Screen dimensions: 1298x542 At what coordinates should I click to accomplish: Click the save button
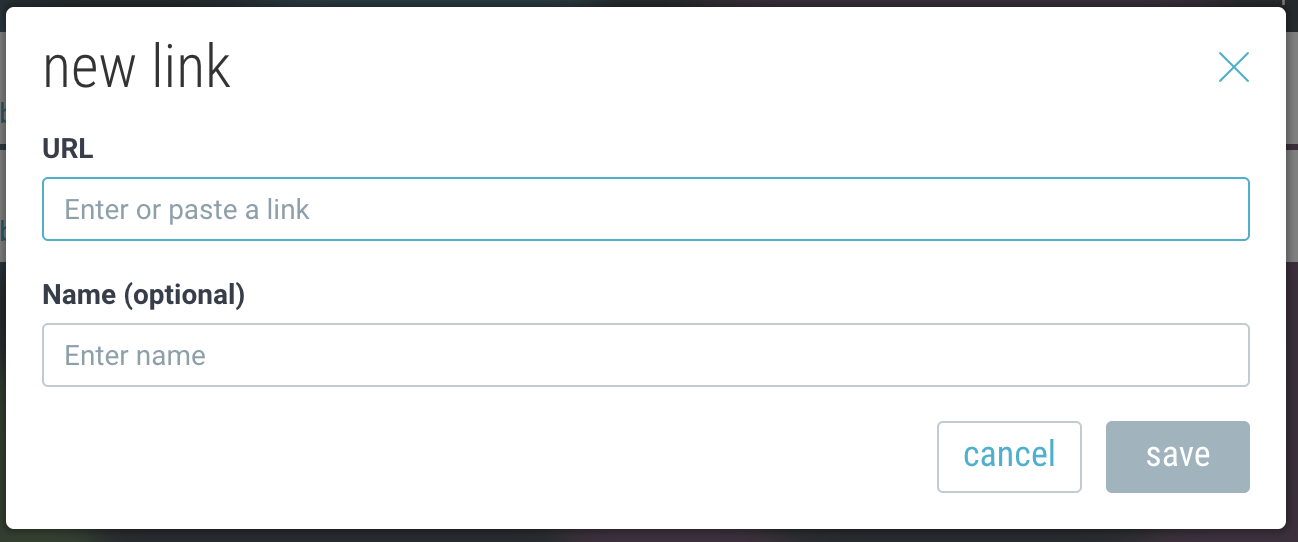(1177, 457)
